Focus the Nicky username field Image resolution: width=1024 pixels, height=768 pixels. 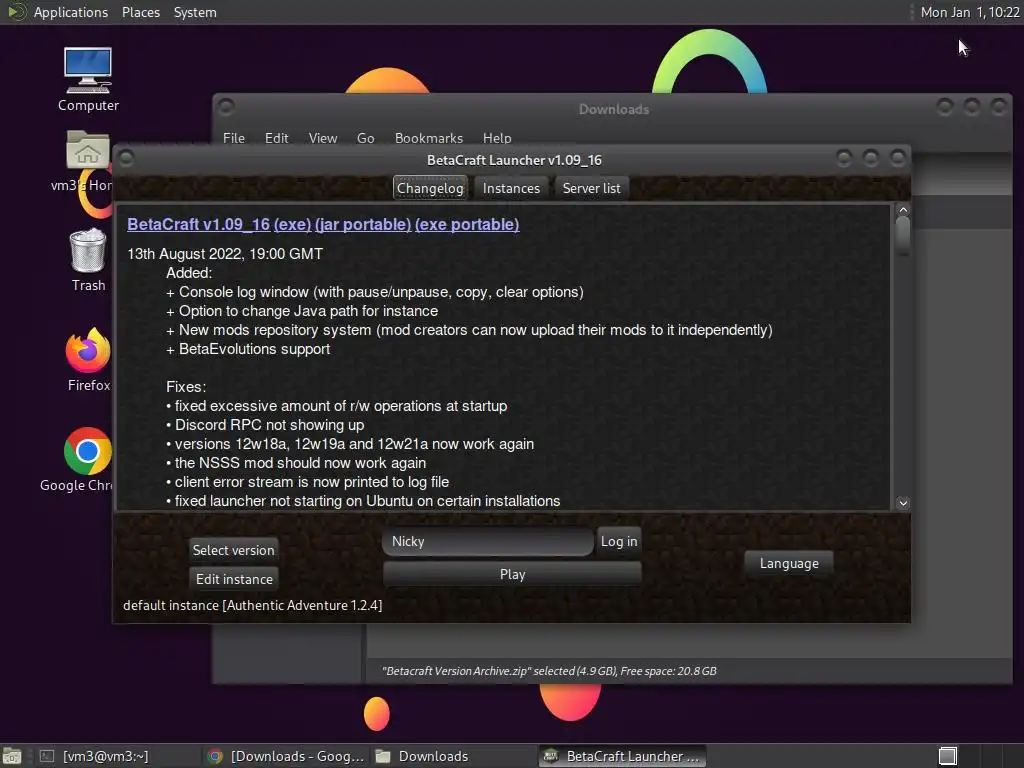487,541
